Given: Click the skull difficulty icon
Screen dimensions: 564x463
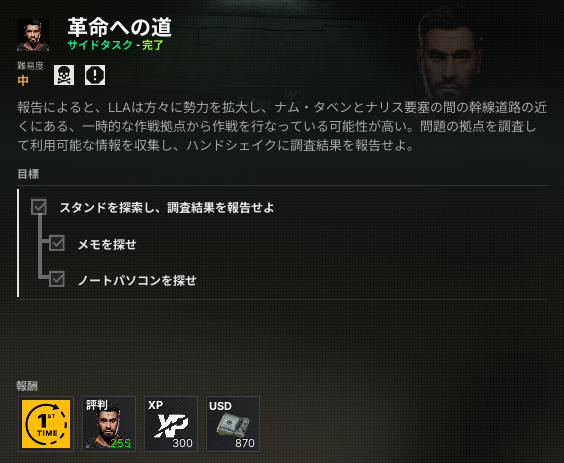Looking at the screenshot, I should point(64,75).
